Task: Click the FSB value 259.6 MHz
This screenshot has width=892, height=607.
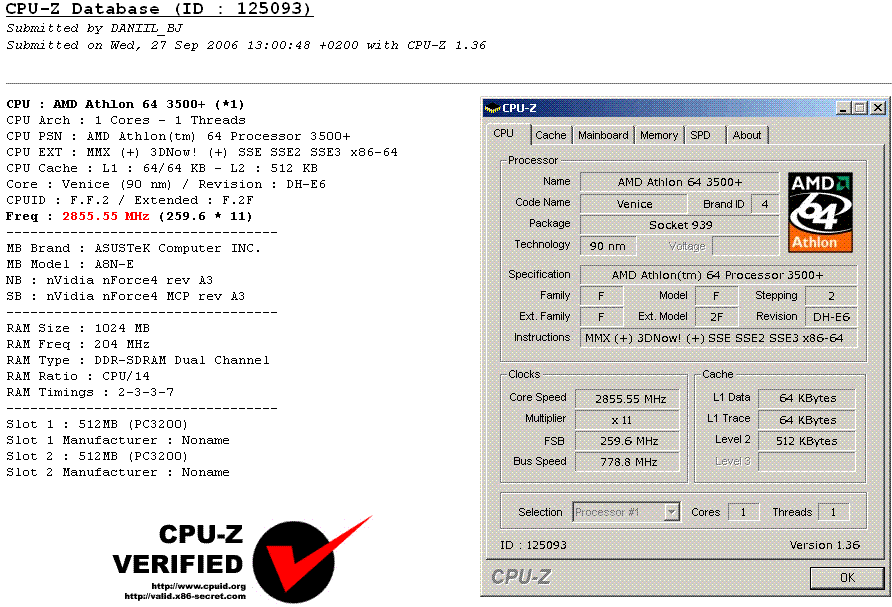Action: [x=627, y=441]
